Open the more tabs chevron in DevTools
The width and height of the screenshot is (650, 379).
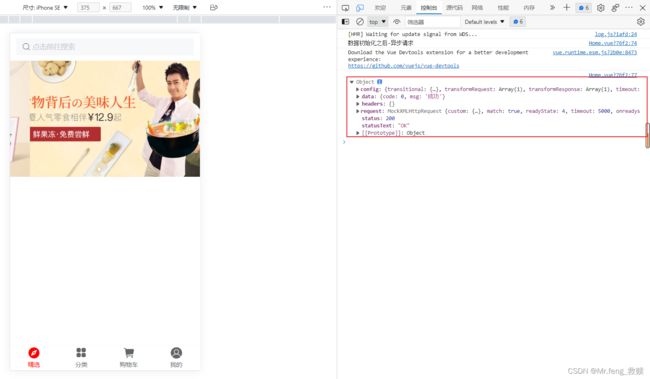[552, 7]
